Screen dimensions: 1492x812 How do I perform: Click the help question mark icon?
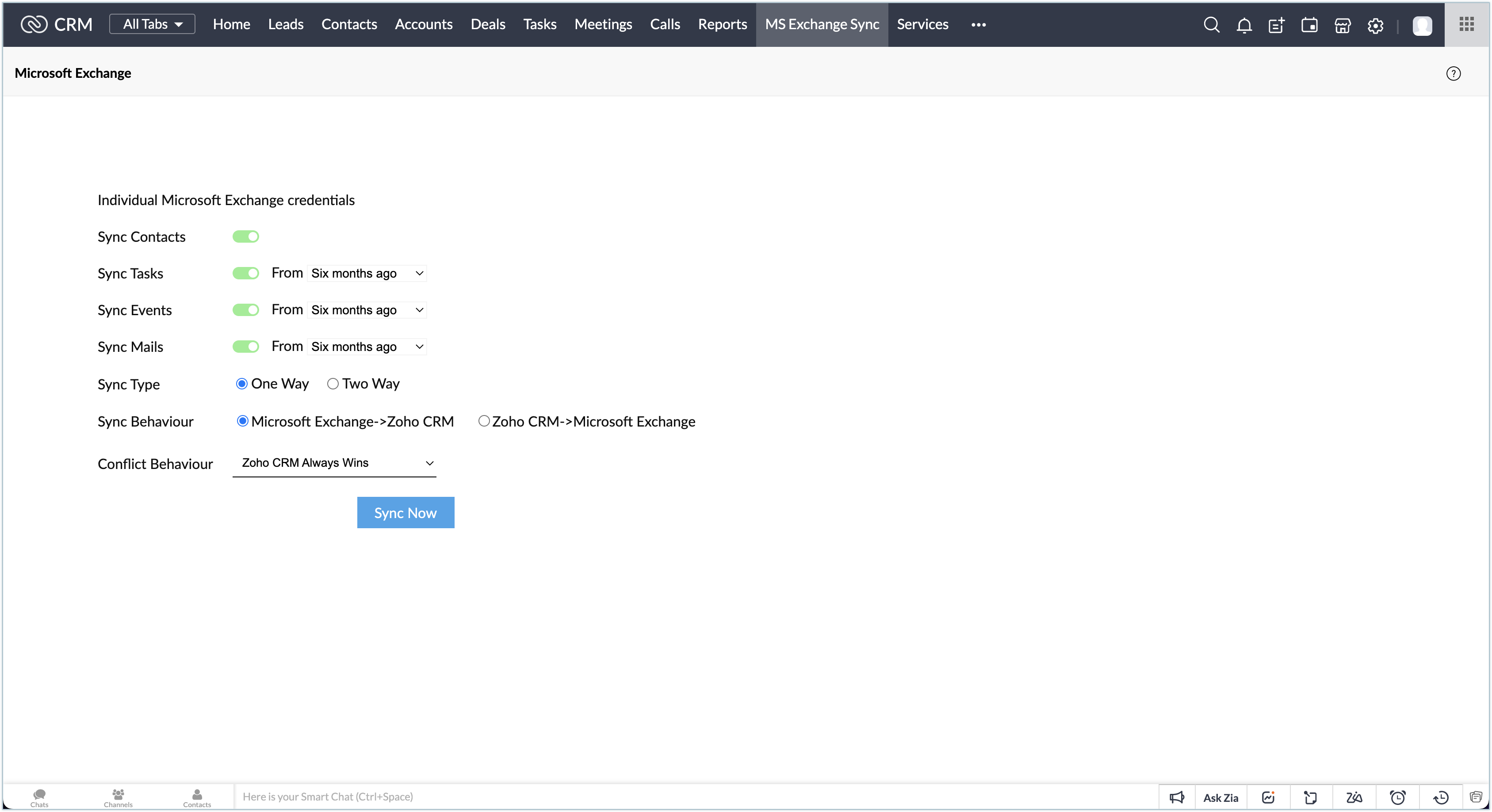click(1453, 73)
